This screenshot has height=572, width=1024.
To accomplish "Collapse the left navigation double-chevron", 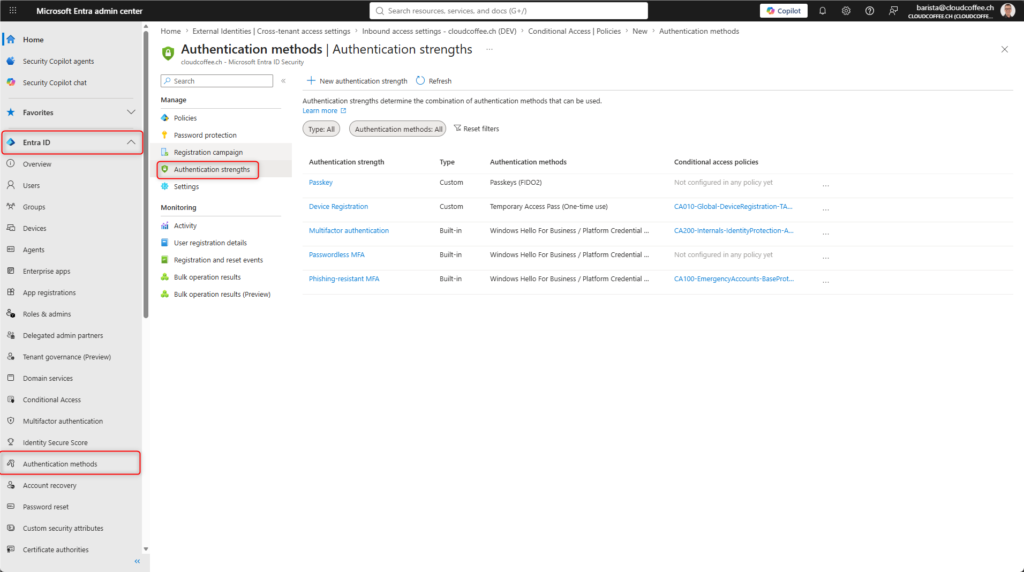I will pyautogui.click(x=137, y=562).
